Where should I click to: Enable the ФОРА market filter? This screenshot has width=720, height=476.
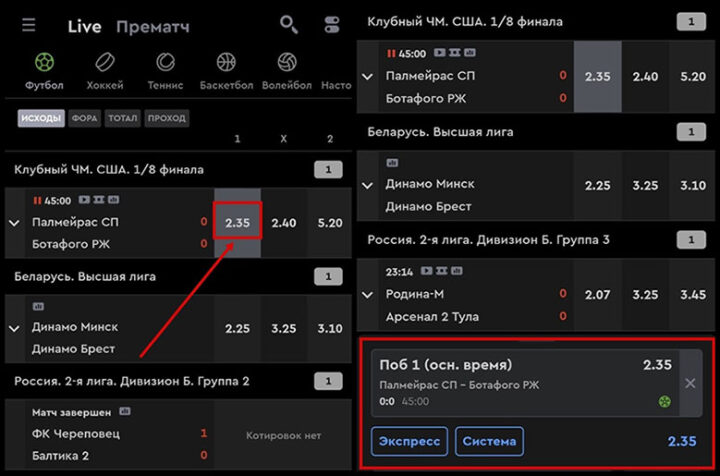[84, 118]
